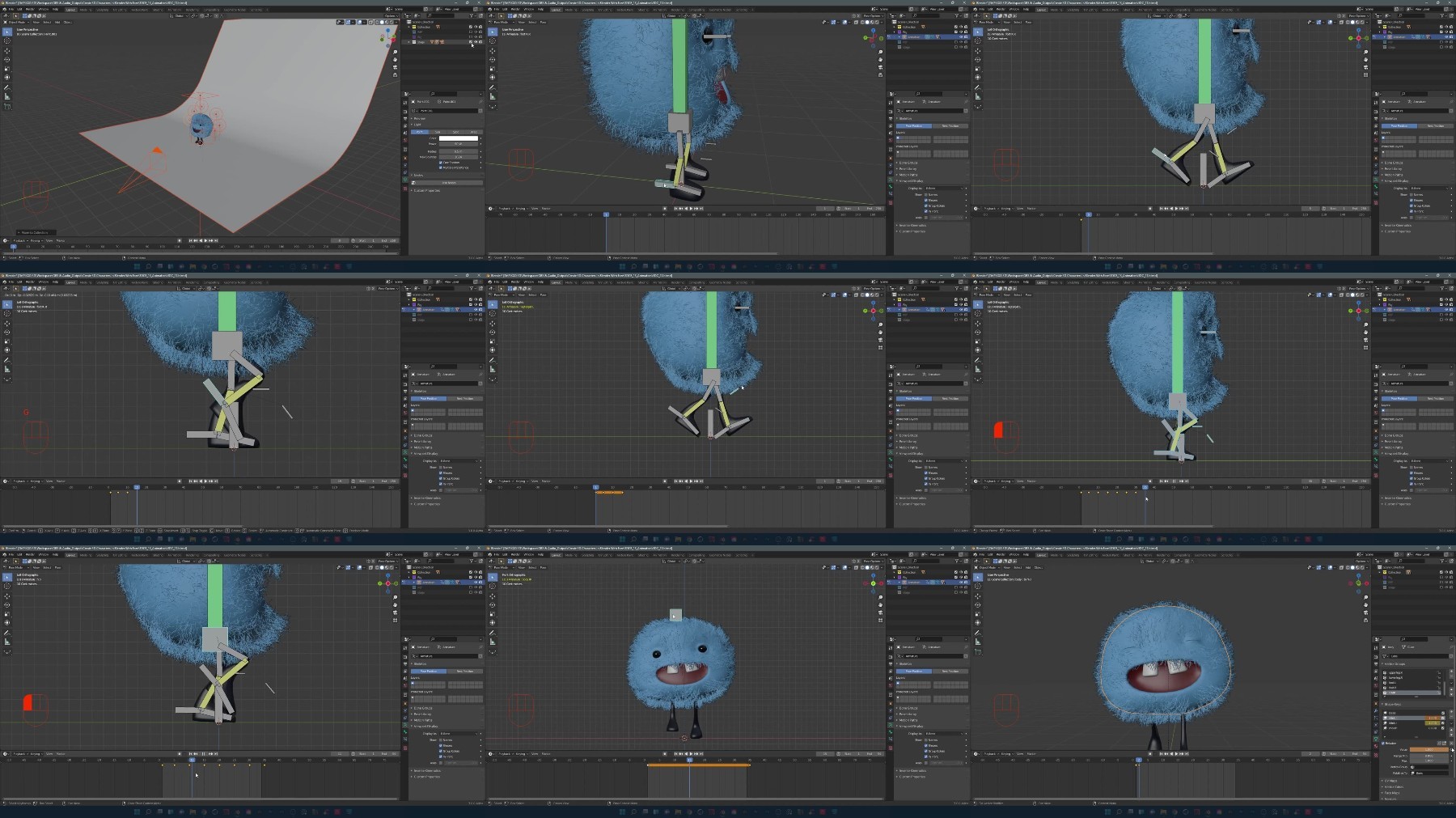This screenshot has height=818, width=1456.
Task: Select Spot light type tab in gray backdrop window
Action: pyautogui.click(x=455, y=132)
